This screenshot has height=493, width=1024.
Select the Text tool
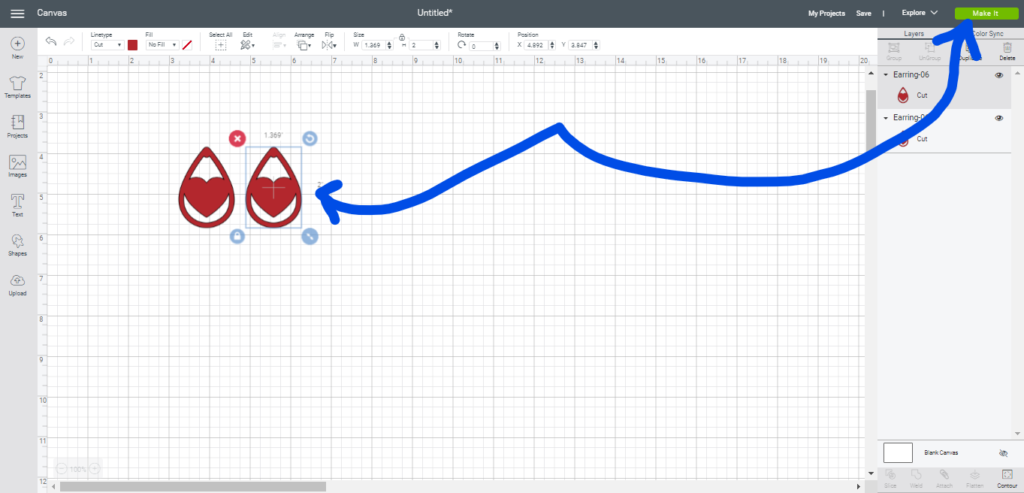(x=17, y=203)
